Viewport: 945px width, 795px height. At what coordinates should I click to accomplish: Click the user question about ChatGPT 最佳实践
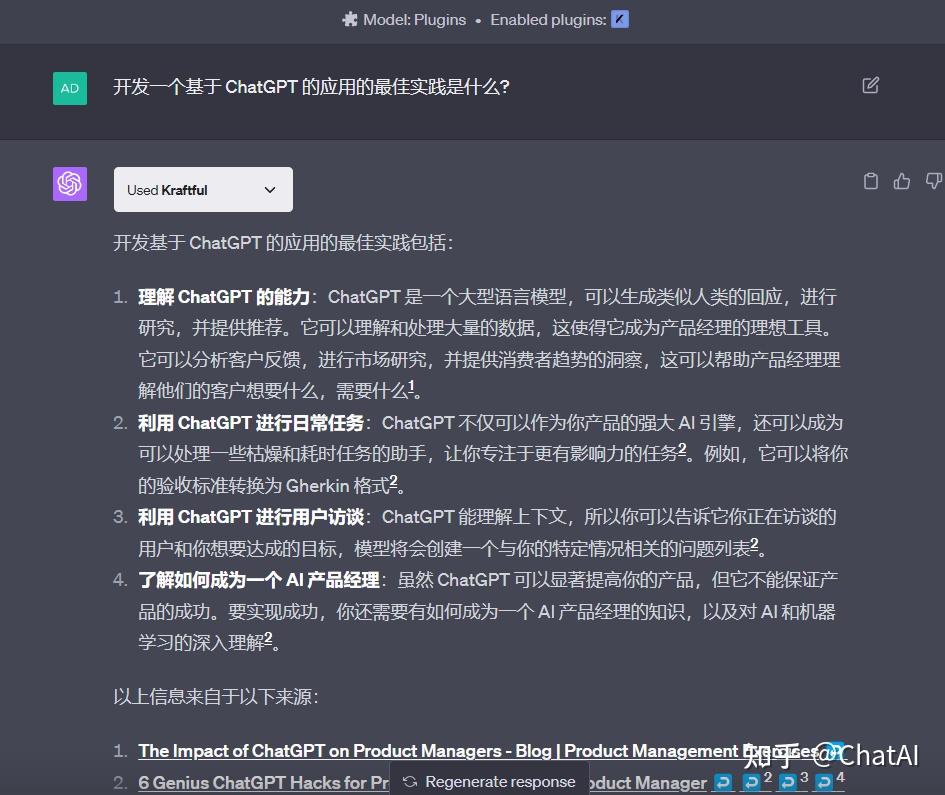(311, 87)
